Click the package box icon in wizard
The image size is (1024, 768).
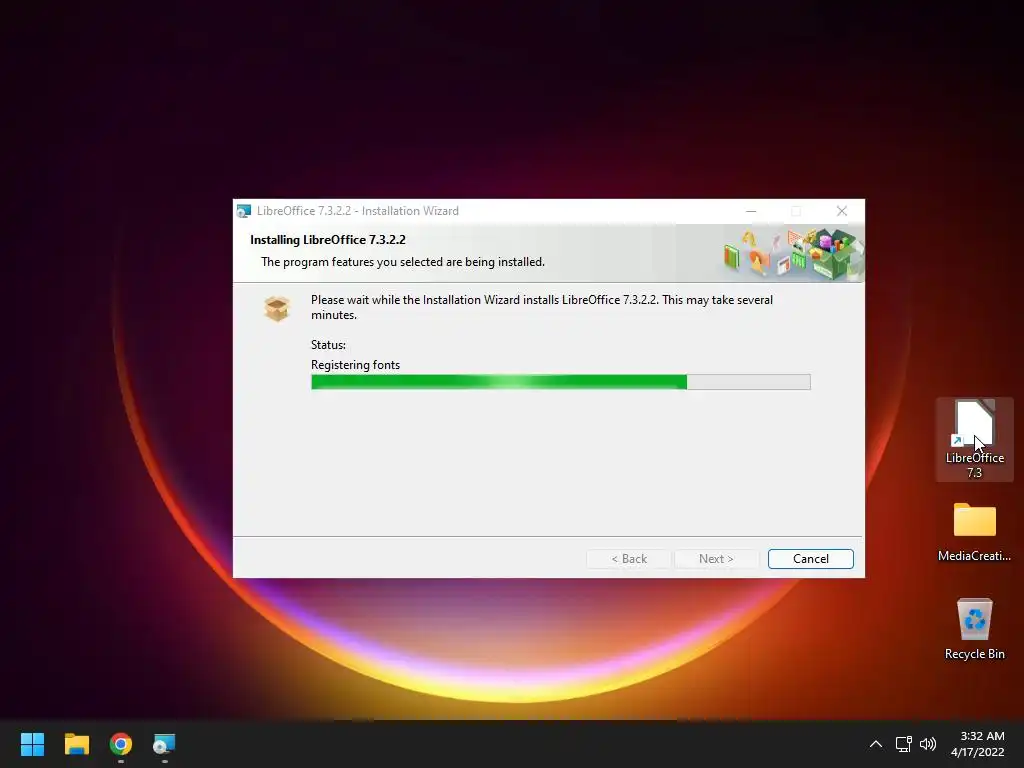(277, 308)
